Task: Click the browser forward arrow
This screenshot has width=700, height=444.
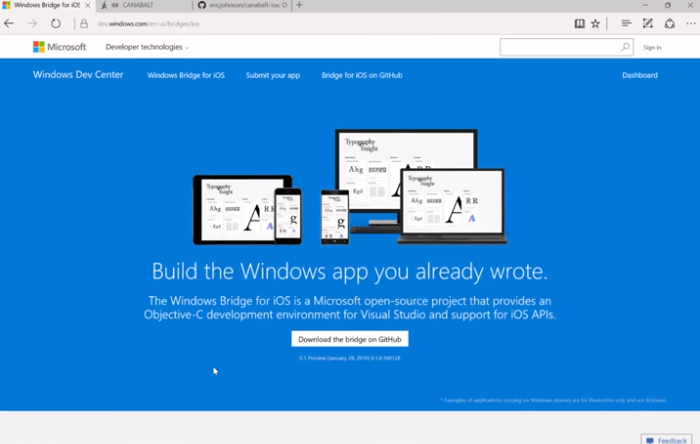Action: [x=32, y=23]
